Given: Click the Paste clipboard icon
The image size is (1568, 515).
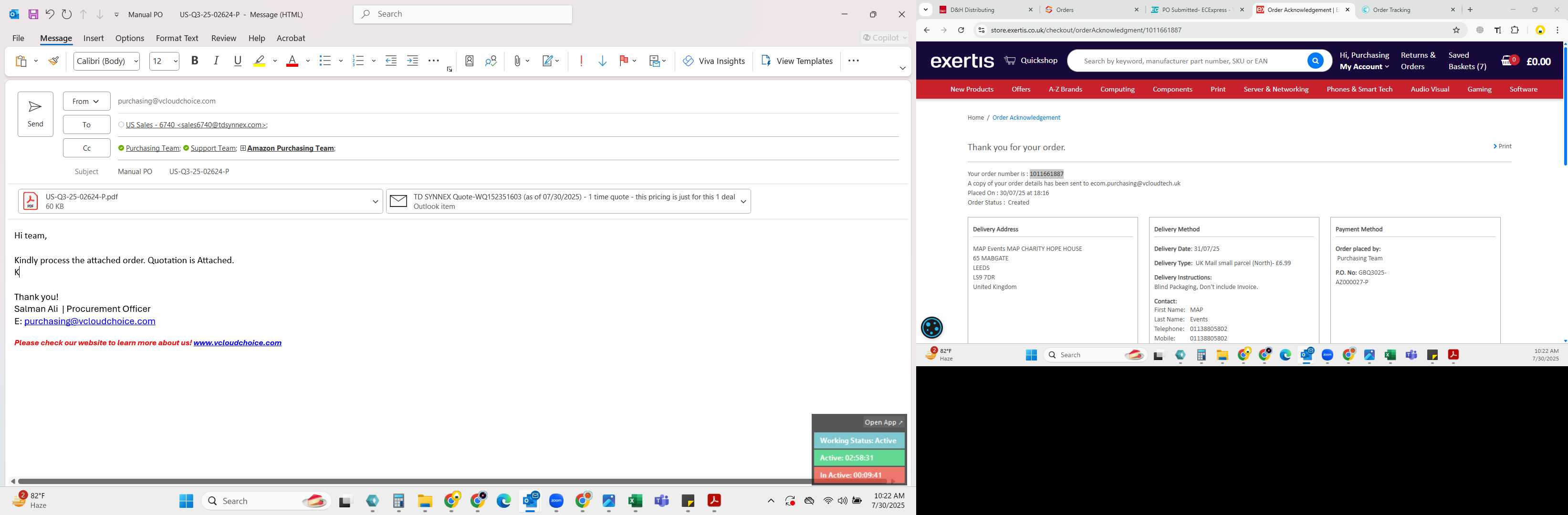Looking at the screenshot, I should pyautogui.click(x=21, y=61).
